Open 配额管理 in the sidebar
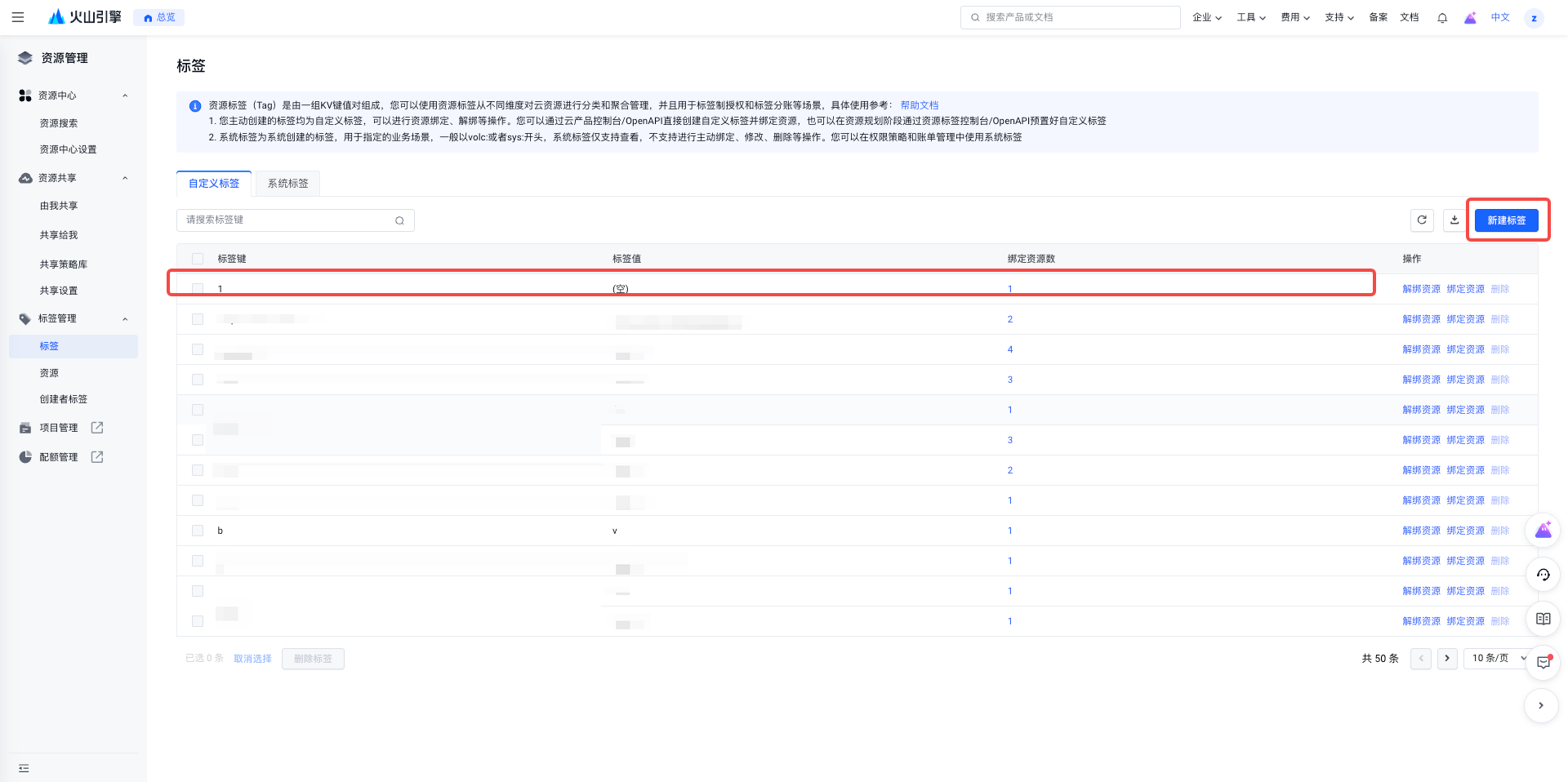1568x782 pixels. (59, 457)
